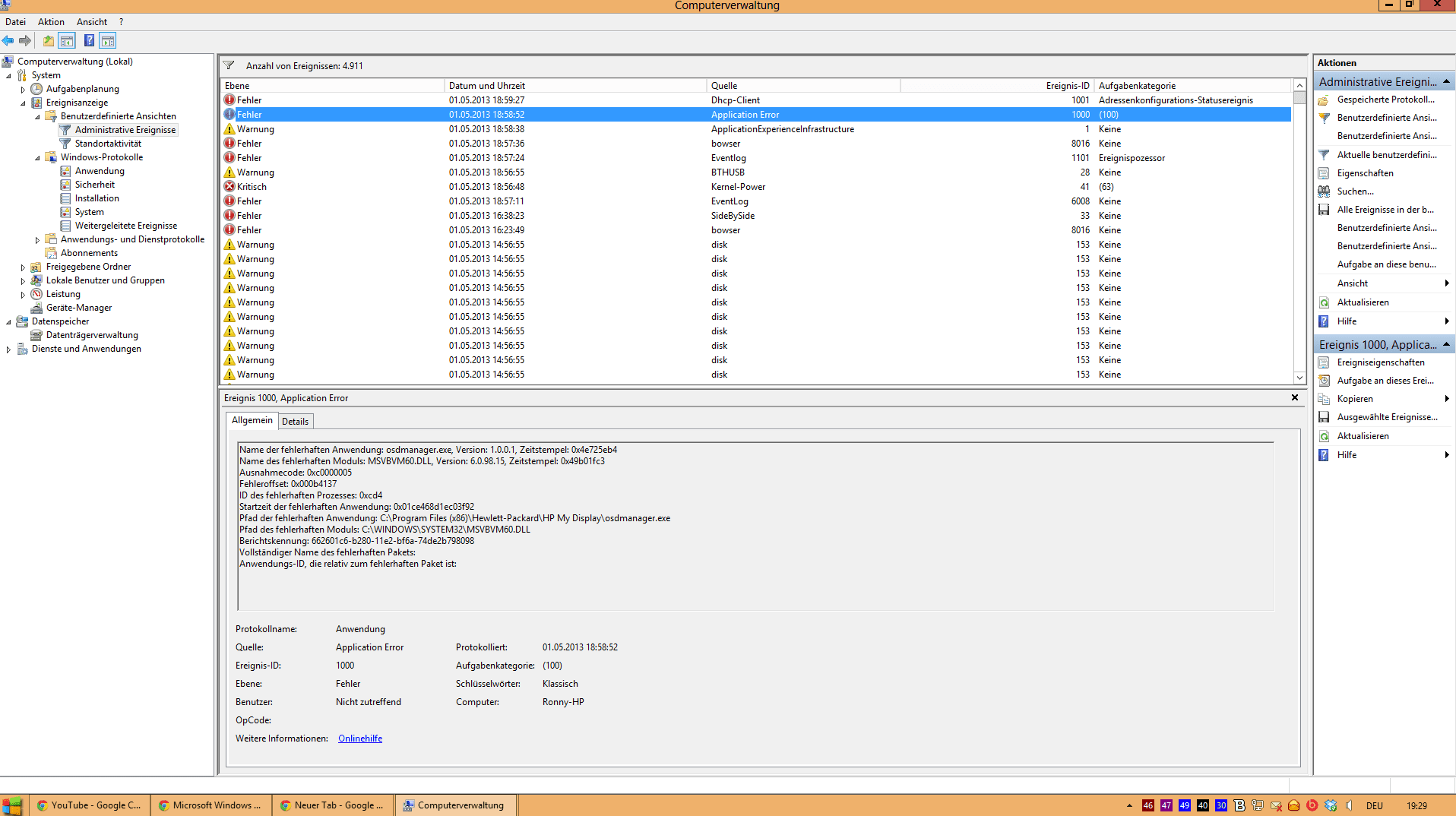This screenshot has height=816, width=1456.
Task: Click Gespeicherte Protokoll... open log action
Action: coord(1385,100)
